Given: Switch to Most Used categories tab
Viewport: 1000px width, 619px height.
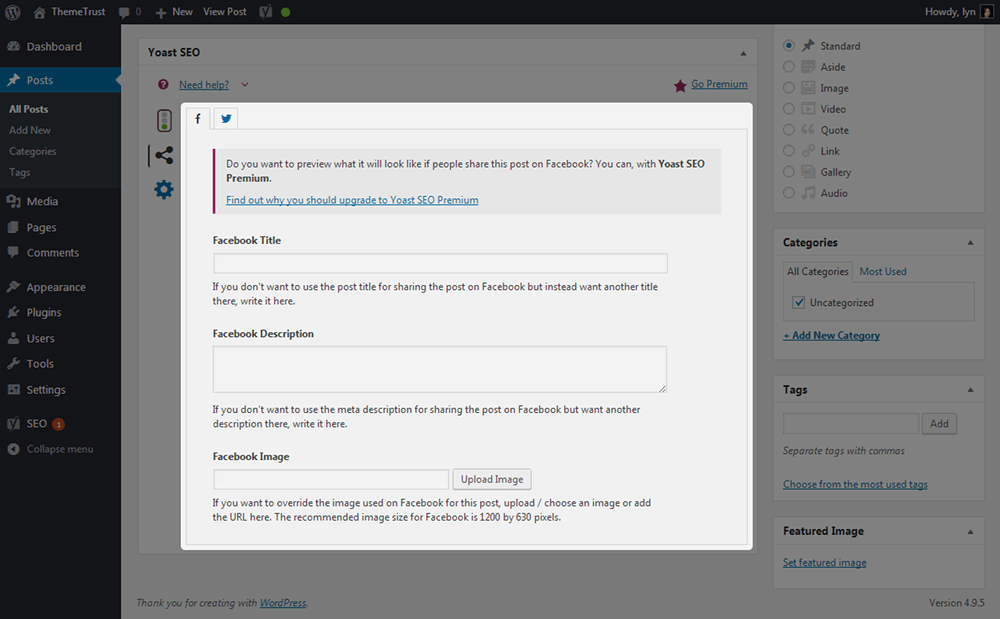Looking at the screenshot, I should coord(883,271).
